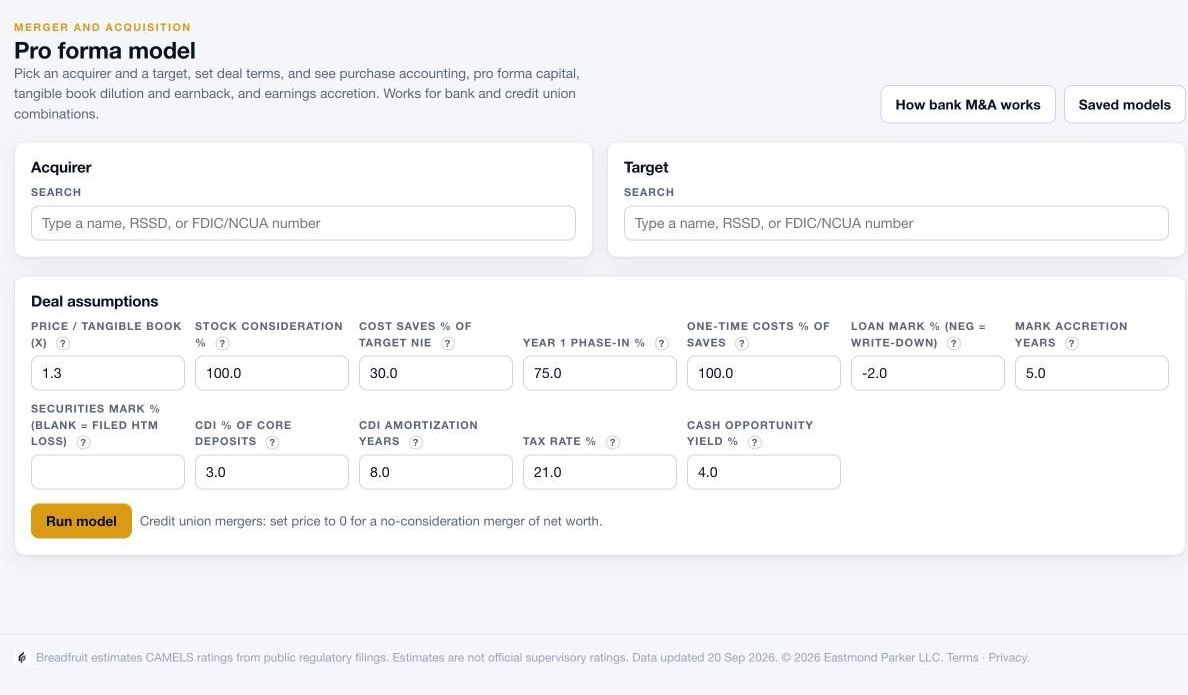Focus the Target search input field
Image resolution: width=1188 pixels, height=695 pixels.
tap(896, 223)
